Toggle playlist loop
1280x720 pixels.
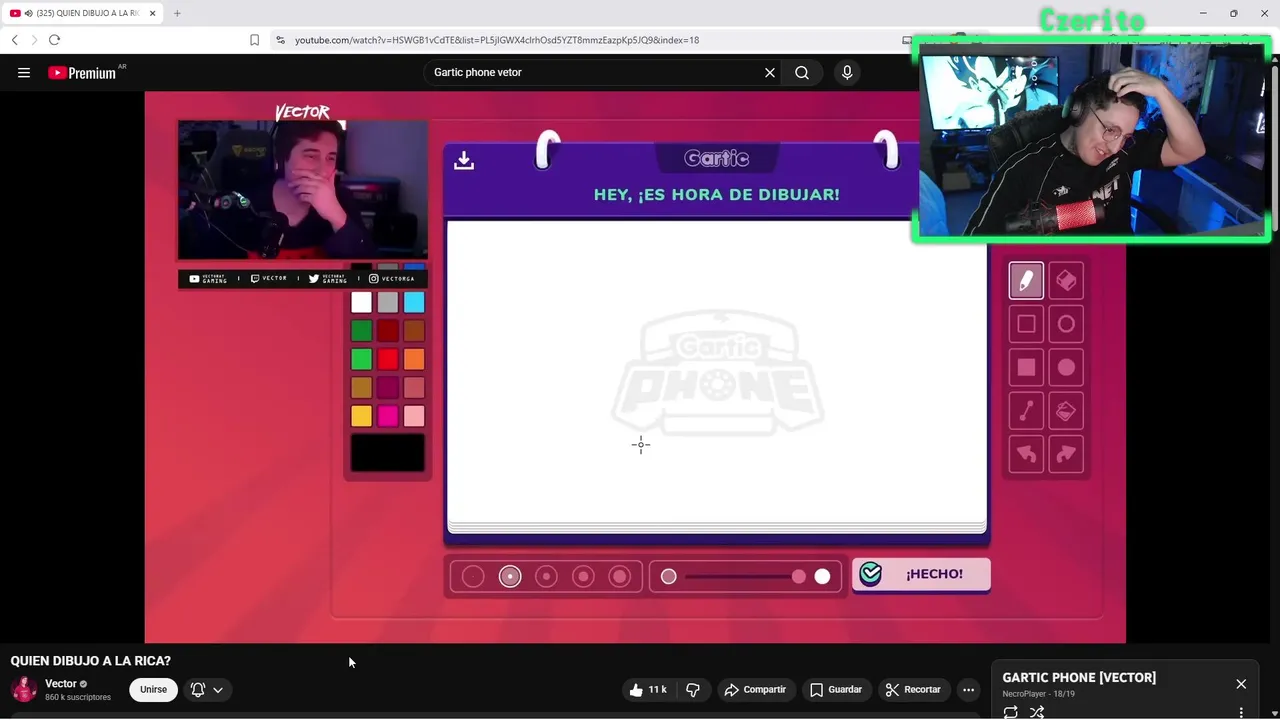pyautogui.click(x=1011, y=712)
